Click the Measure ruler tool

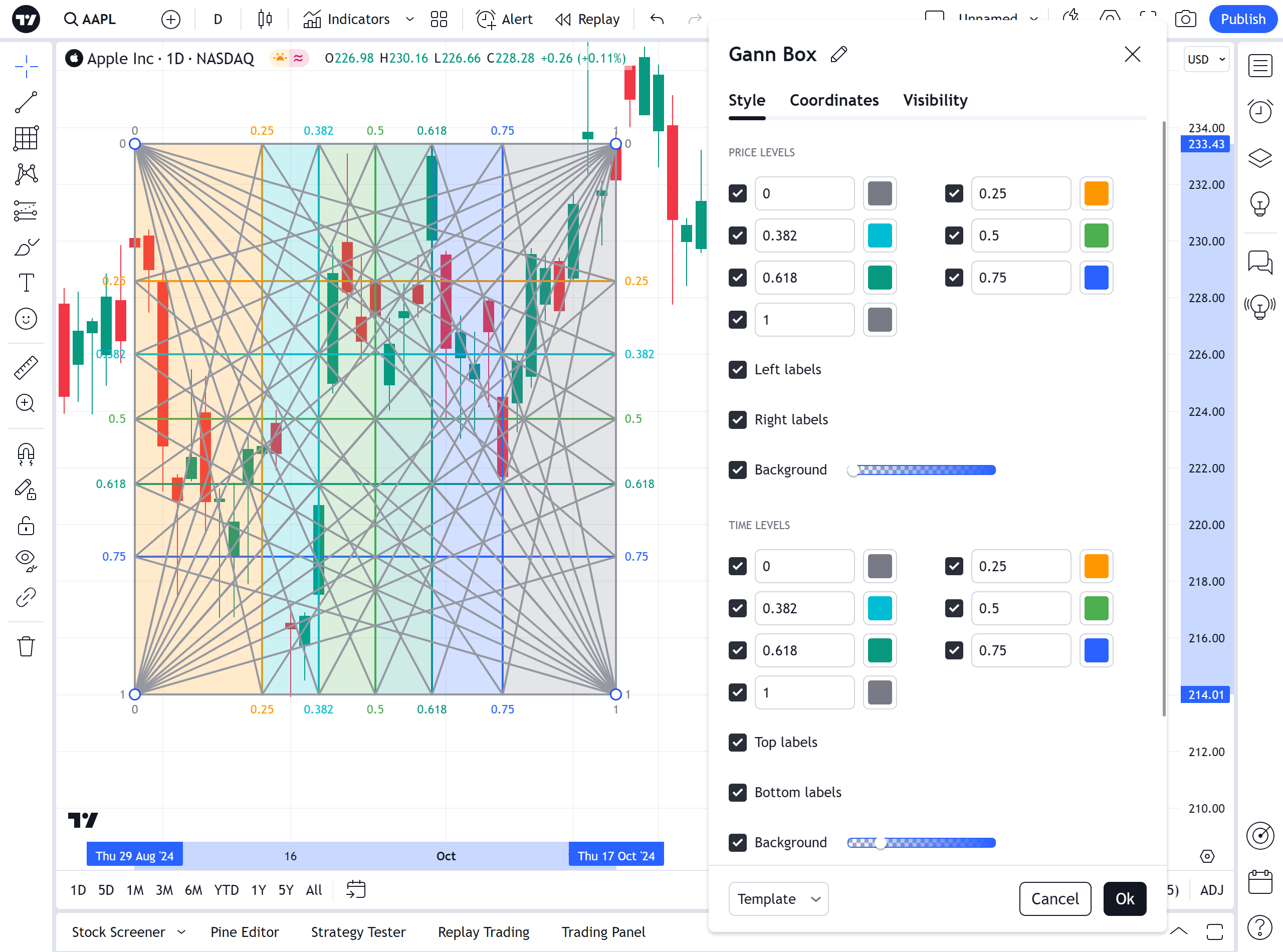pos(26,368)
